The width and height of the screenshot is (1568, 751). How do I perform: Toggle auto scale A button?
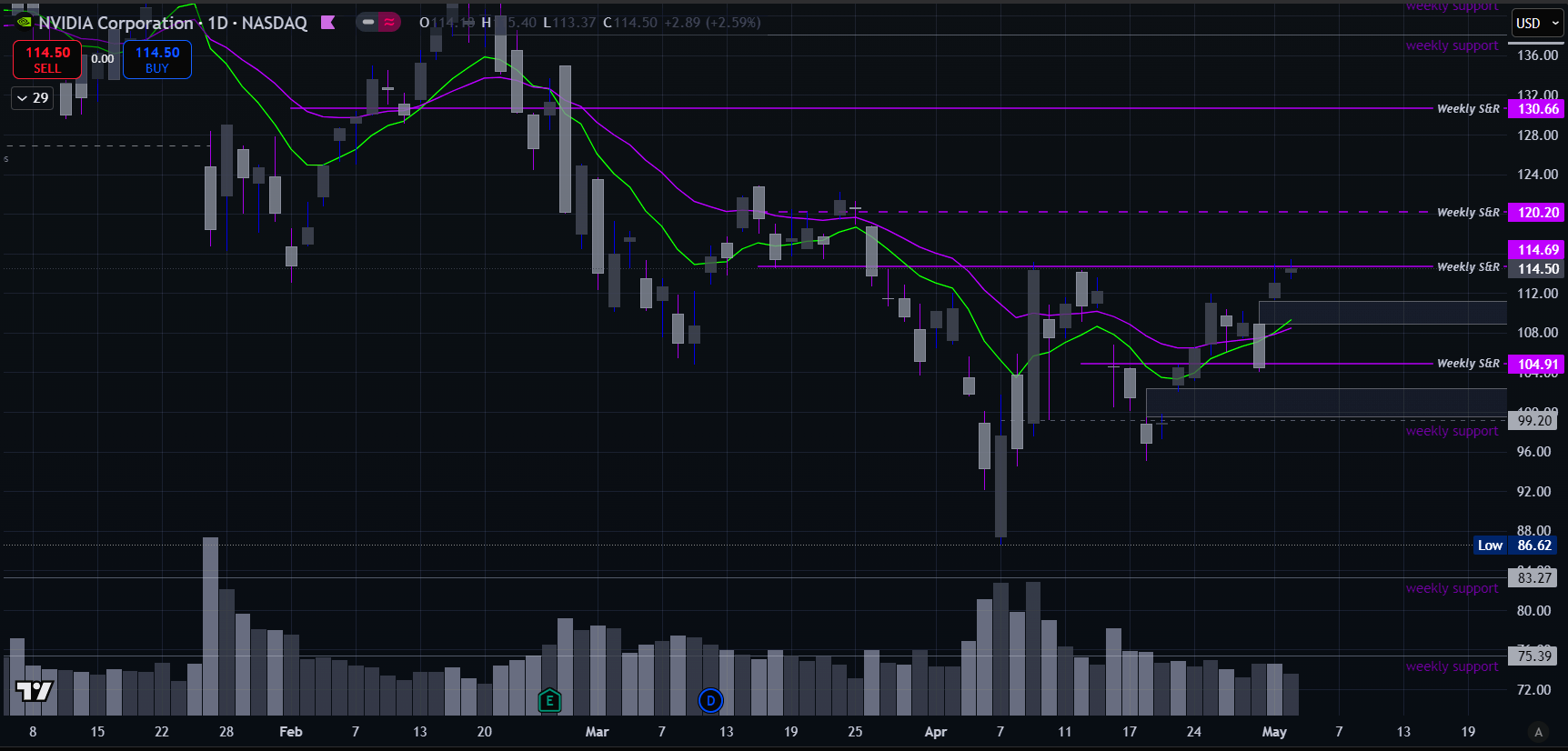click(x=1538, y=732)
